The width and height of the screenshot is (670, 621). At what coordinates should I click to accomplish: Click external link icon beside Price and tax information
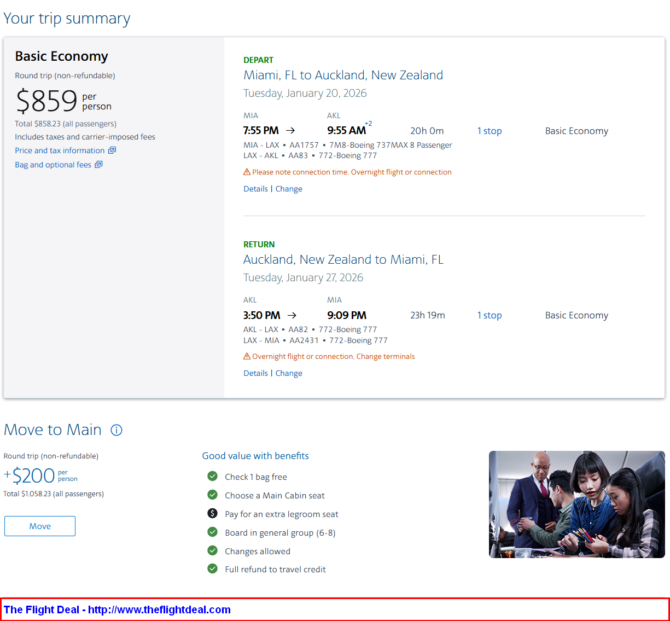point(112,151)
